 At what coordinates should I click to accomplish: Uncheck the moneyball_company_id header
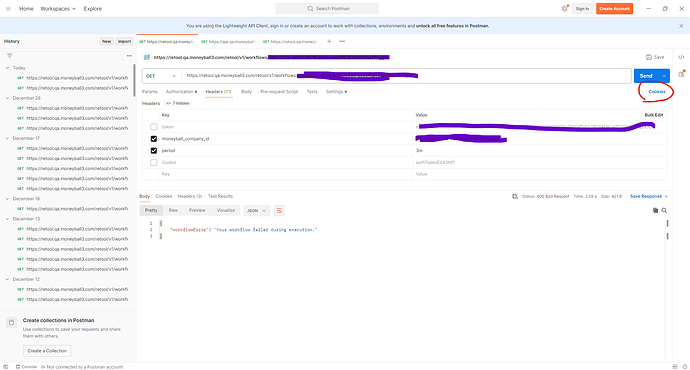tap(154, 139)
